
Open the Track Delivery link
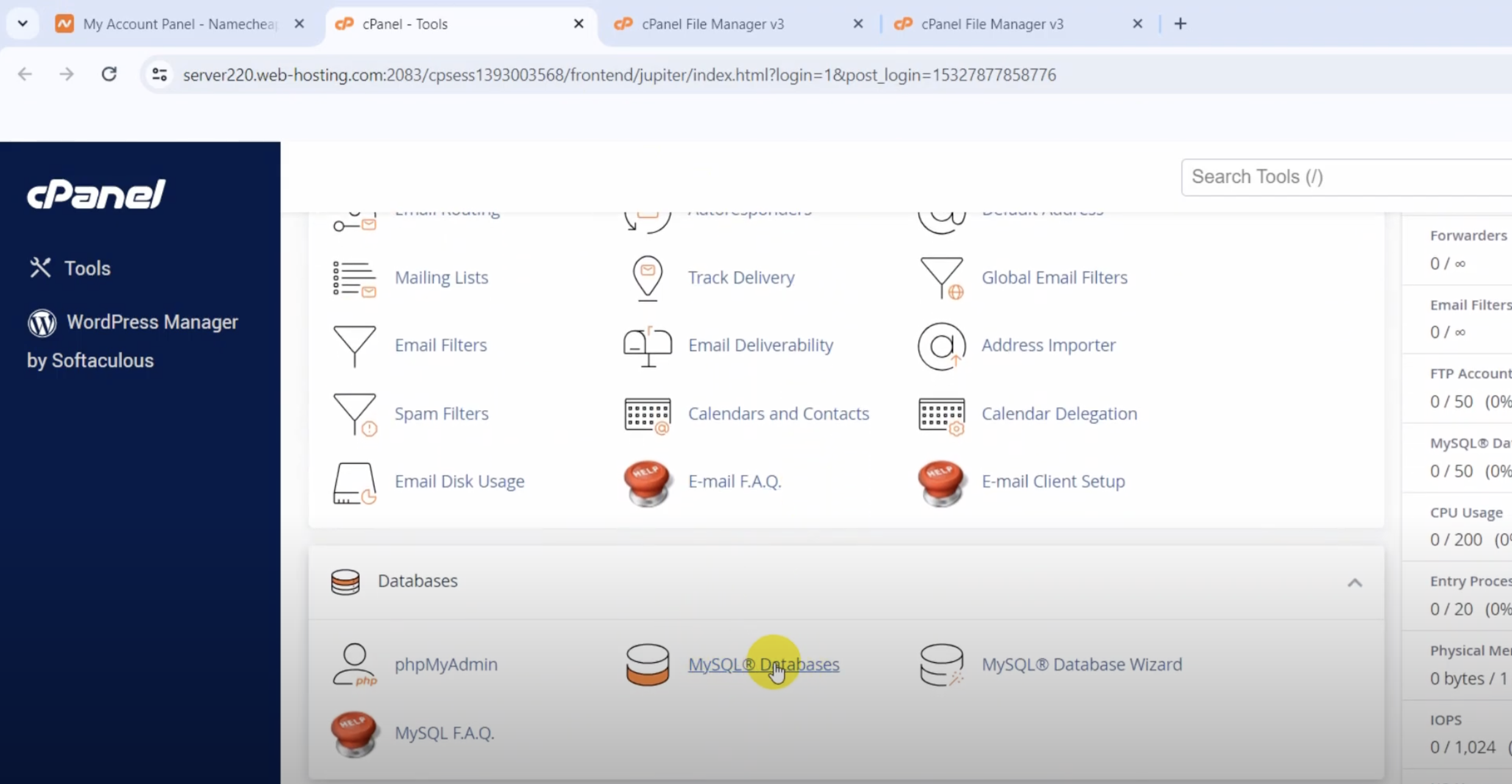741,278
